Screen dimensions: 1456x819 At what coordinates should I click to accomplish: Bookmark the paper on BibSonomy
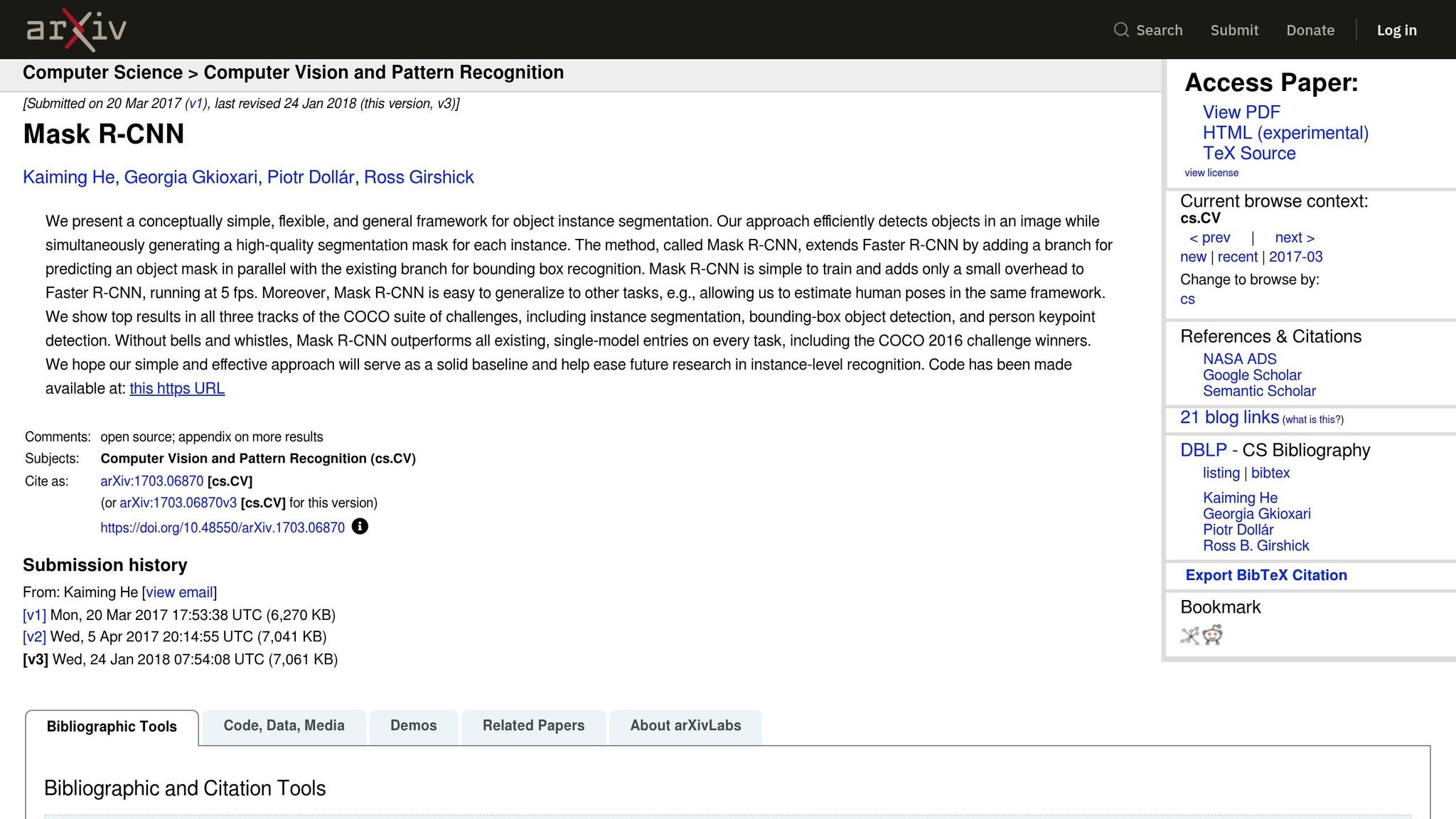(x=1189, y=635)
